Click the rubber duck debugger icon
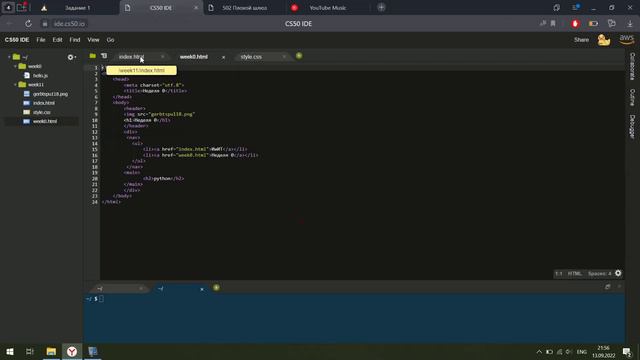The height and width of the screenshot is (360, 640). click(603, 40)
